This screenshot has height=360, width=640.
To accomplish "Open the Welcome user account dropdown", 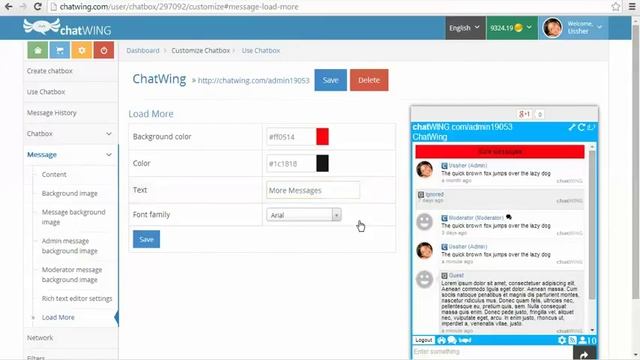I will pyautogui.click(x=573, y=28).
